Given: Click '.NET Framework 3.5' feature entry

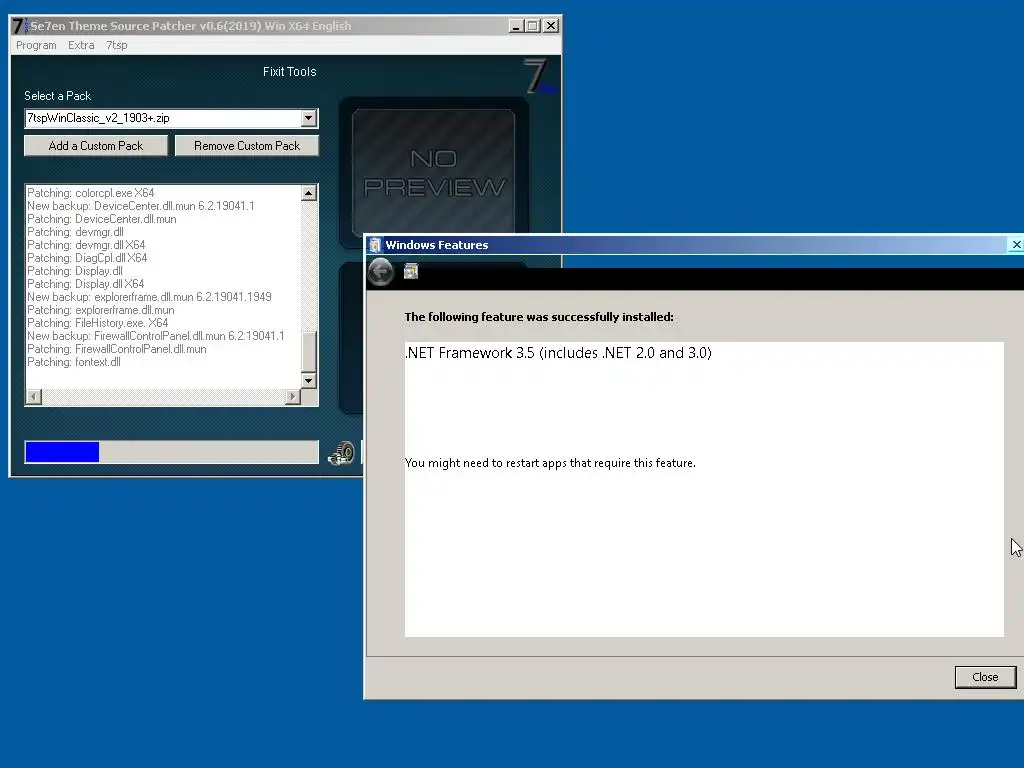Looking at the screenshot, I should tap(558, 353).
